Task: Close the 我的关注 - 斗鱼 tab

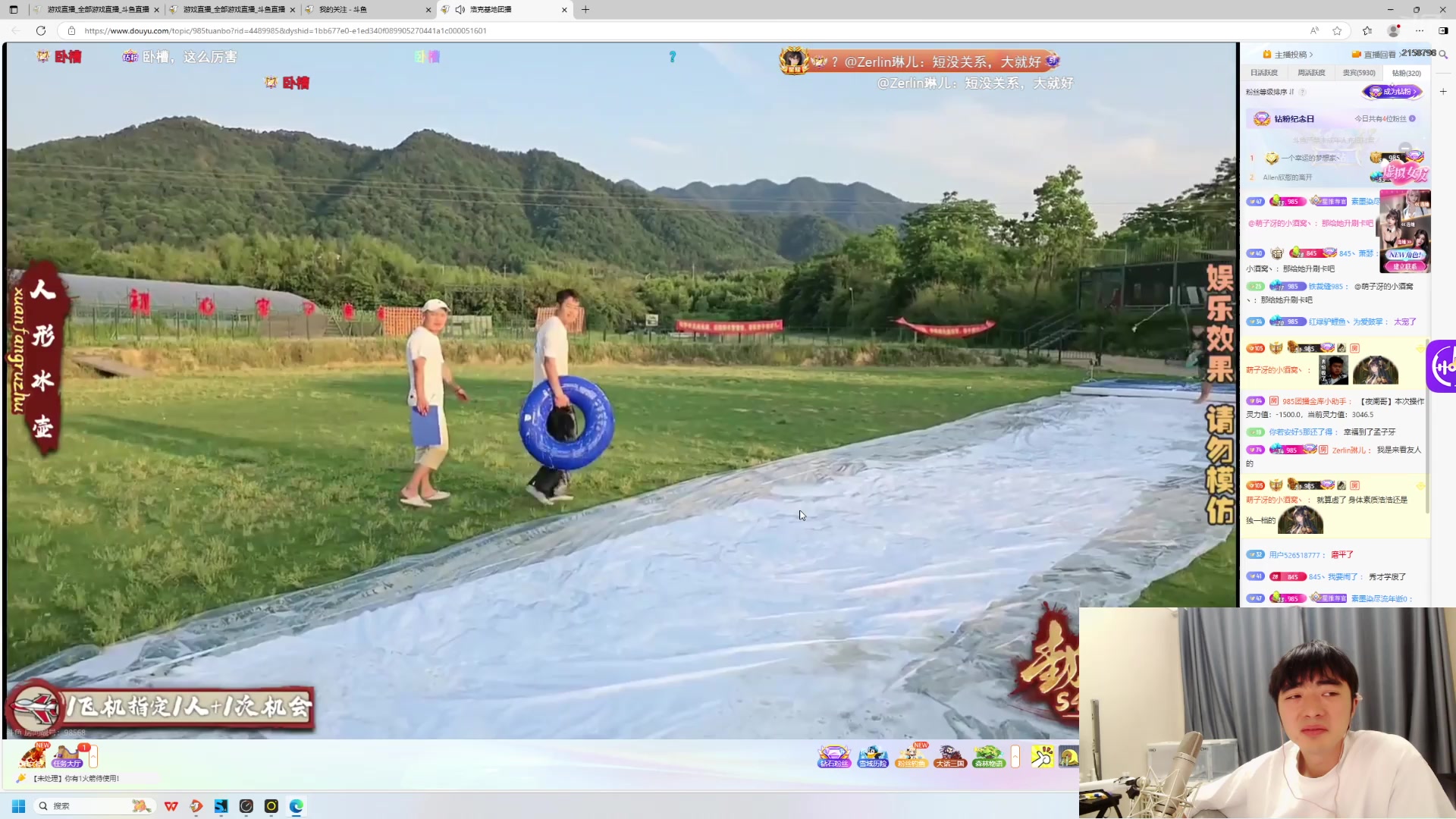Action: pyautogui.click(x=428, y=10)
